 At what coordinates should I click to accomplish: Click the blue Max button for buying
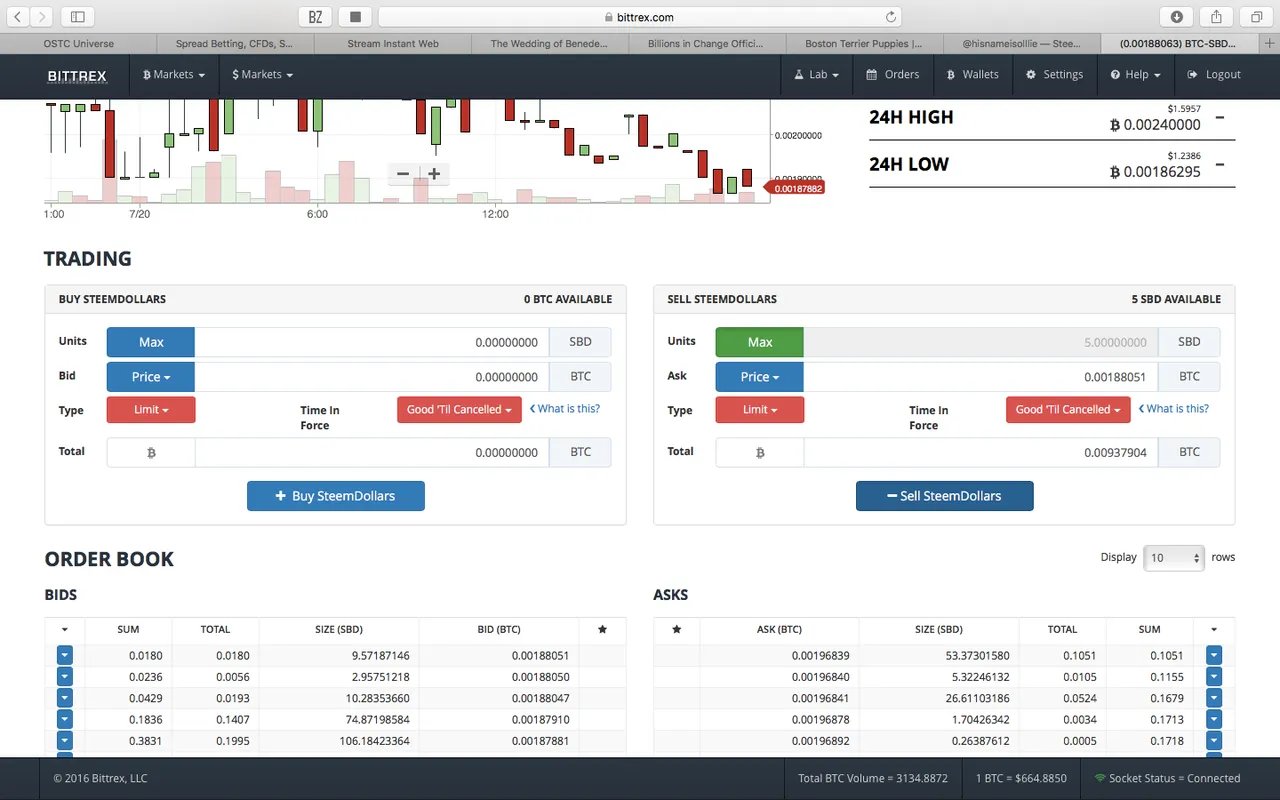[x=151, y=342]
